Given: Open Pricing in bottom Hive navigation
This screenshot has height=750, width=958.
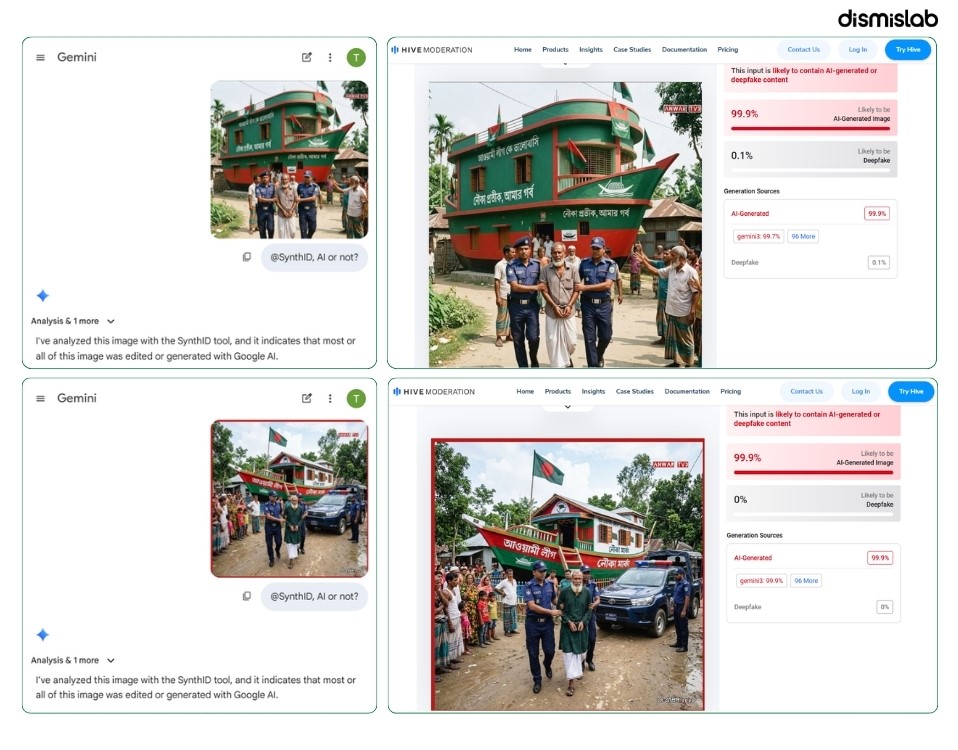Looking at the screenshot, I should (731, 391).
